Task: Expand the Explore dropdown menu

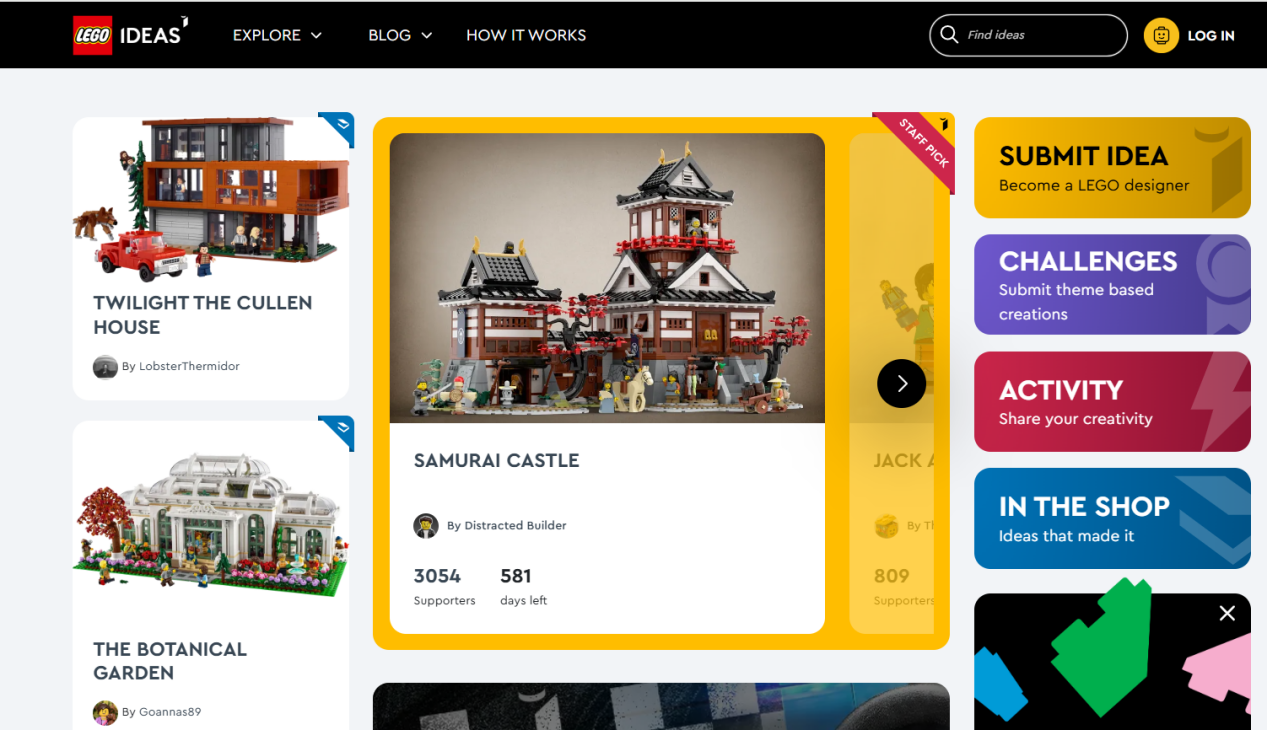Action: click(x=277, y=35)
